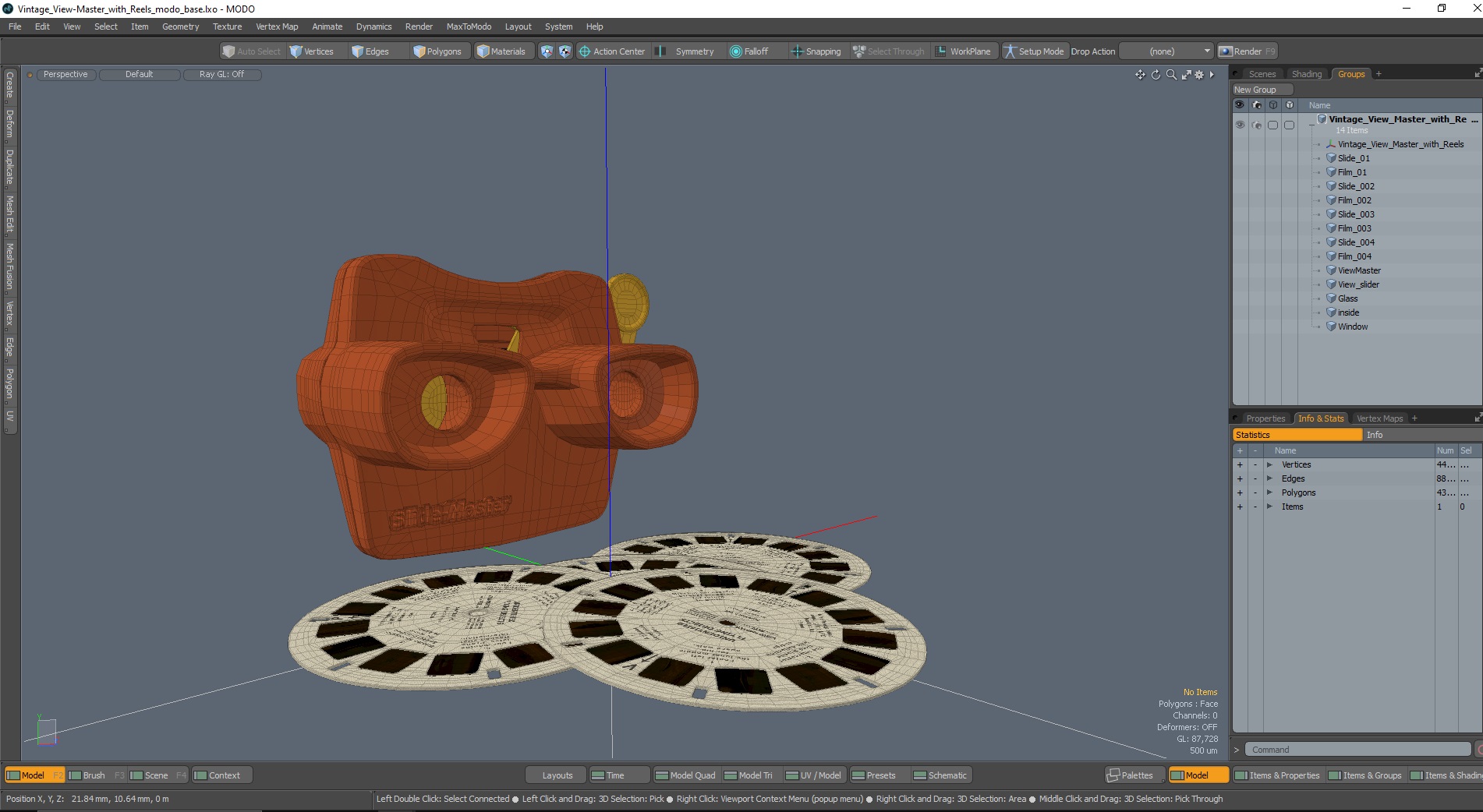Open viewport settings gear icon

click(x=1199, y=75)
